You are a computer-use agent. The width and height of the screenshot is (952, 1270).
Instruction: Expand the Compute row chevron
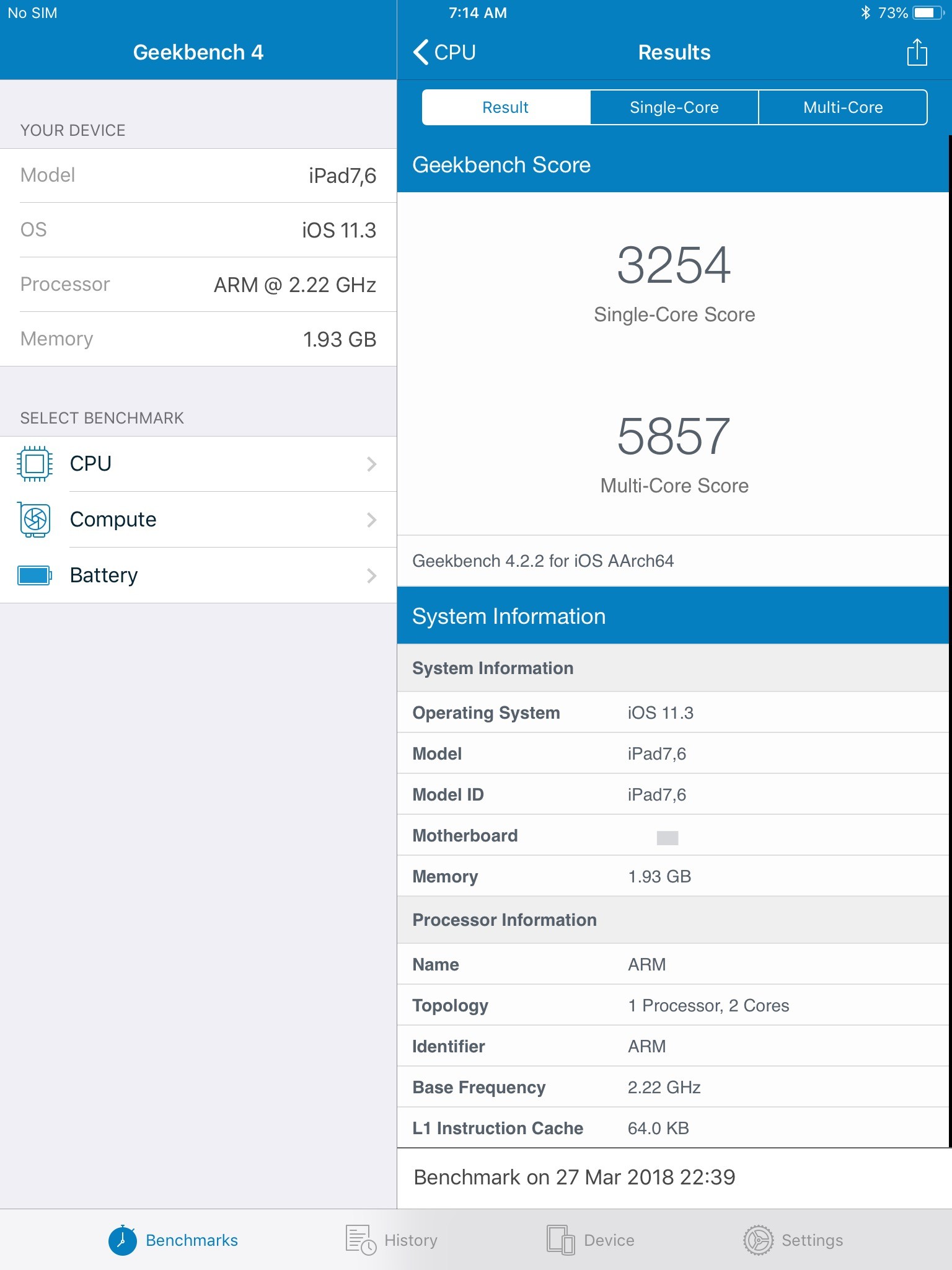click(371, 520)
